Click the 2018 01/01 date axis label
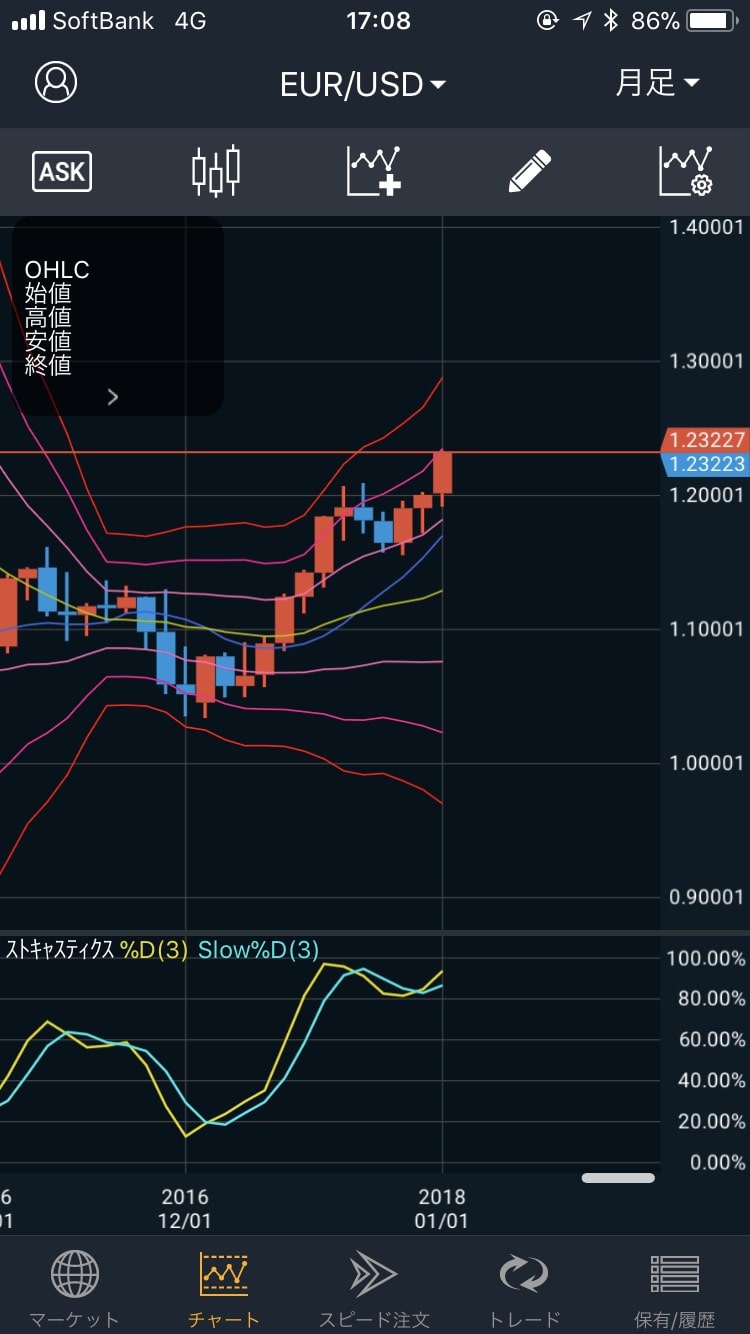750x1334 pixels. coord(441,1208)
